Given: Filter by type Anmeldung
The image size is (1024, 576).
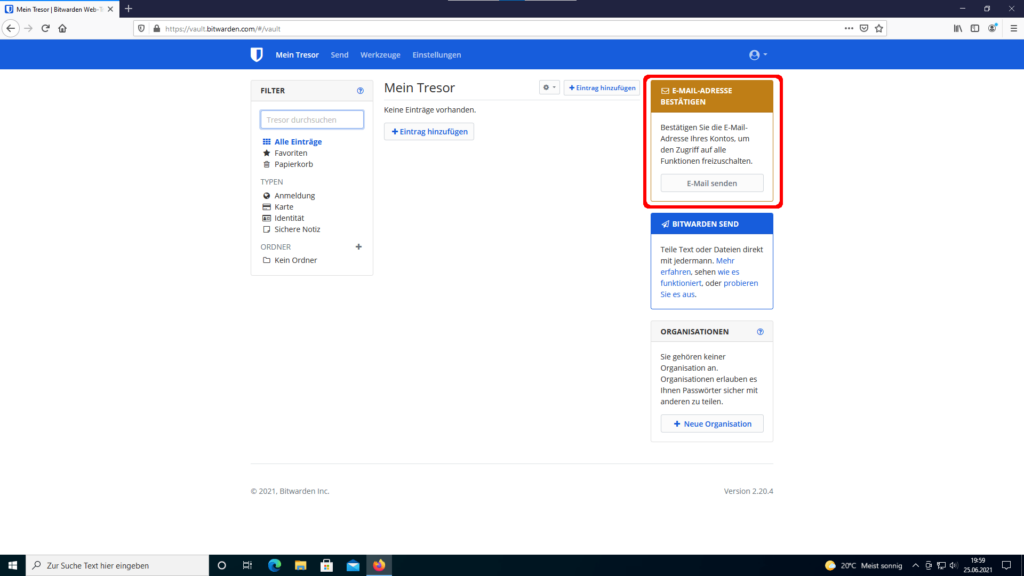Looking at the screenshot, I should [x=294, y=195].
